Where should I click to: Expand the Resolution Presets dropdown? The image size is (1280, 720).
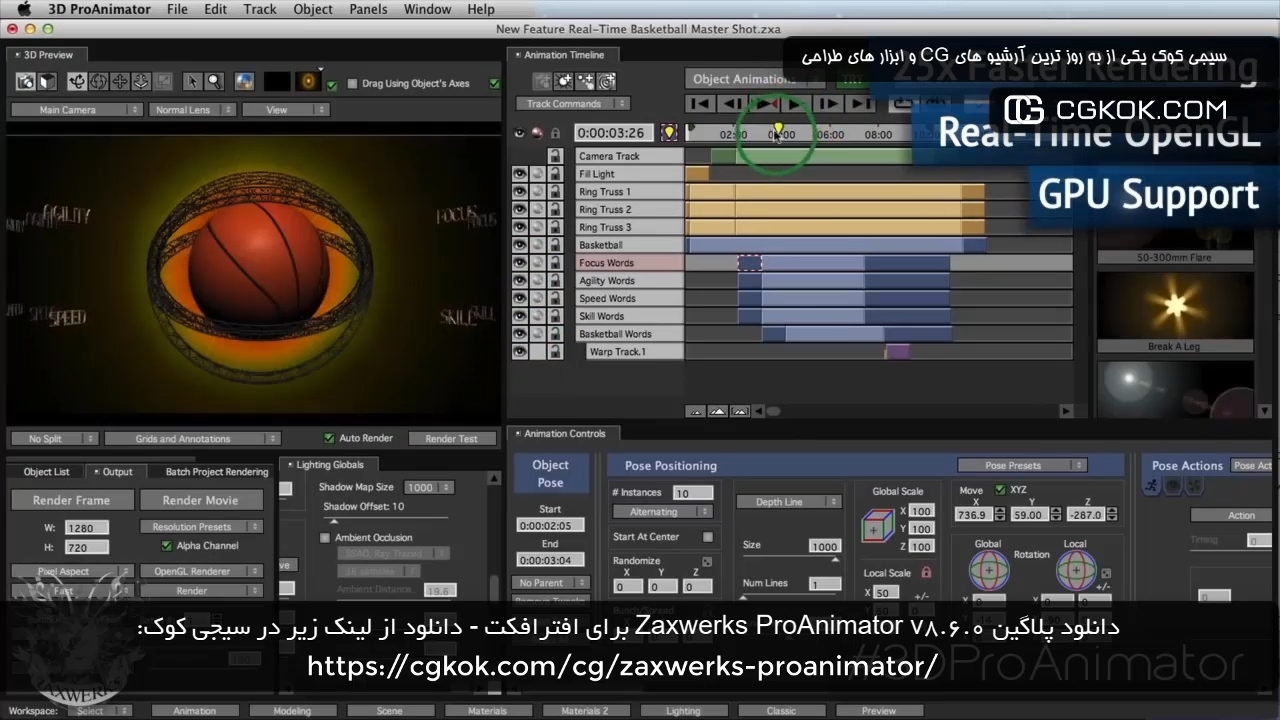click(200, 527)
